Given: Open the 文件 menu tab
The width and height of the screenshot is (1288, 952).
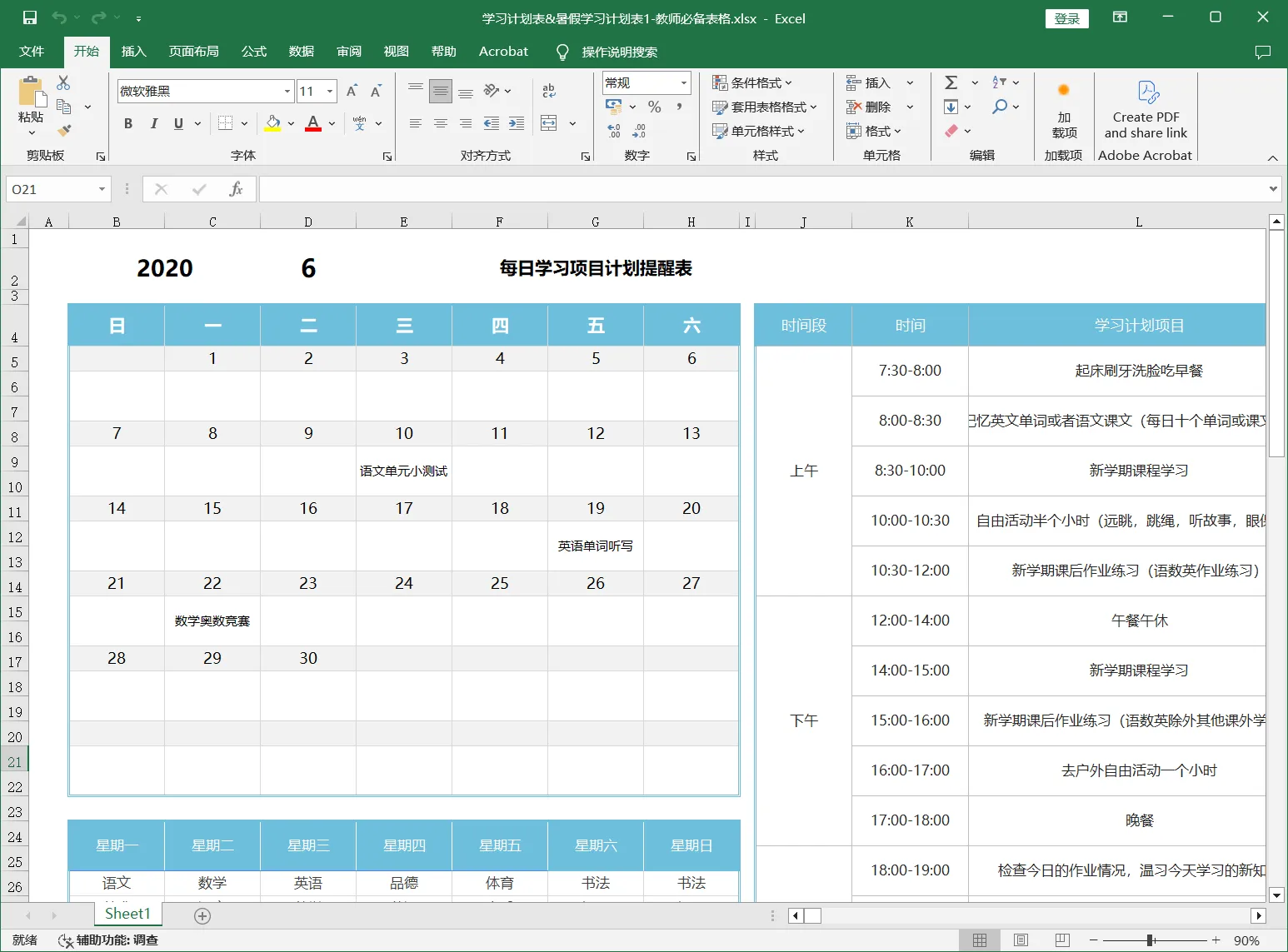Looking at the screenshot, I should pyautogui.click(x=32, y=52).
